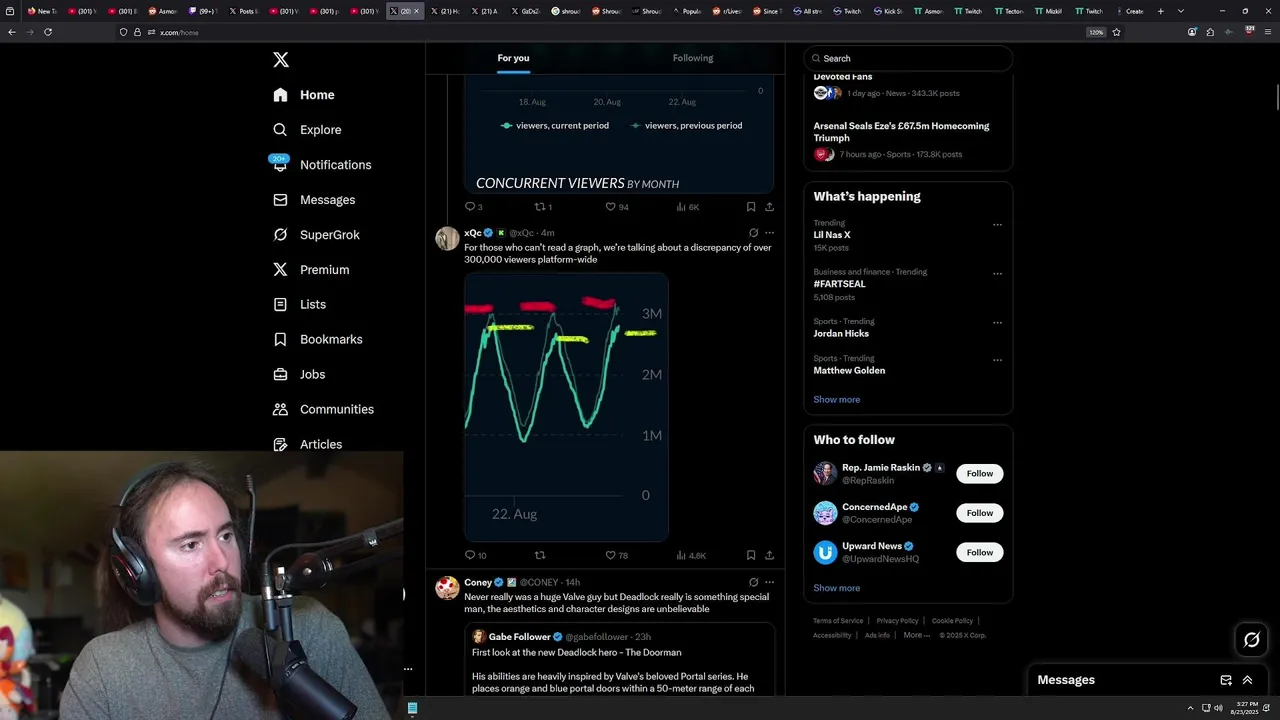This screenshot has height=720, width=1280.
Task: Open more options for Matthew Golden trend
Action: tap(997, 360)
